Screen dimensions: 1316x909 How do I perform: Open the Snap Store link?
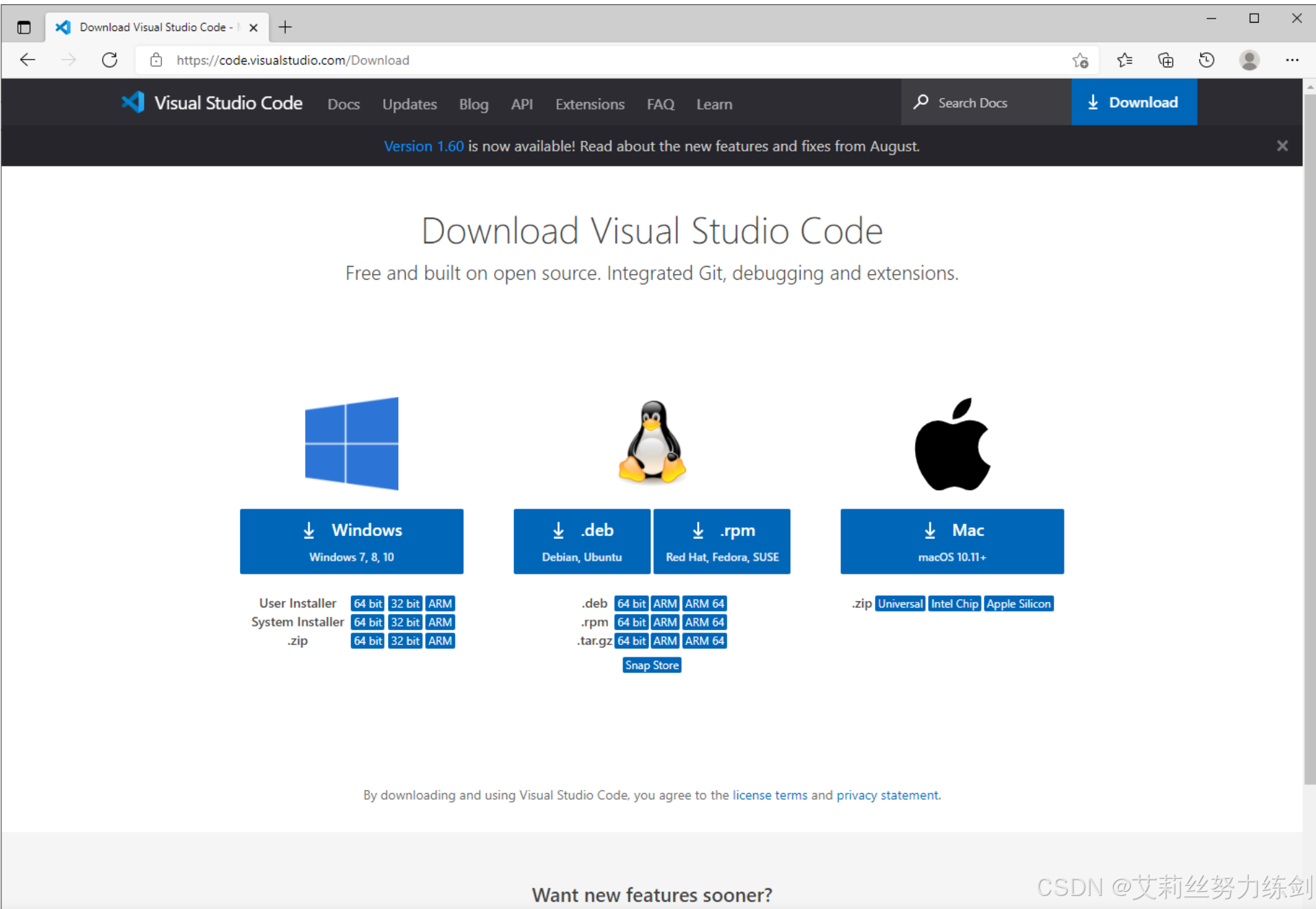coord(651,665)
